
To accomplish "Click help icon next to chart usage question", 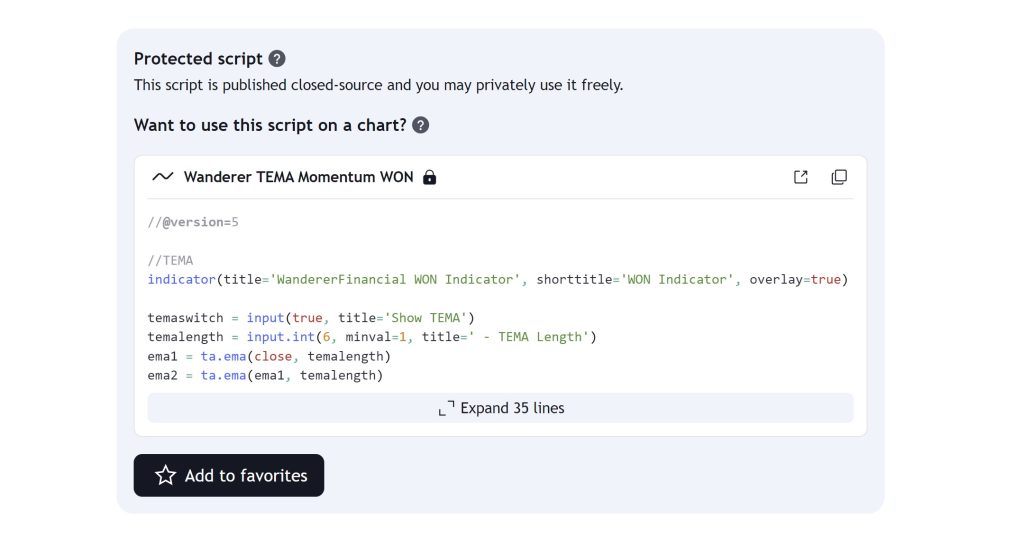I will (x=421, y=125).
